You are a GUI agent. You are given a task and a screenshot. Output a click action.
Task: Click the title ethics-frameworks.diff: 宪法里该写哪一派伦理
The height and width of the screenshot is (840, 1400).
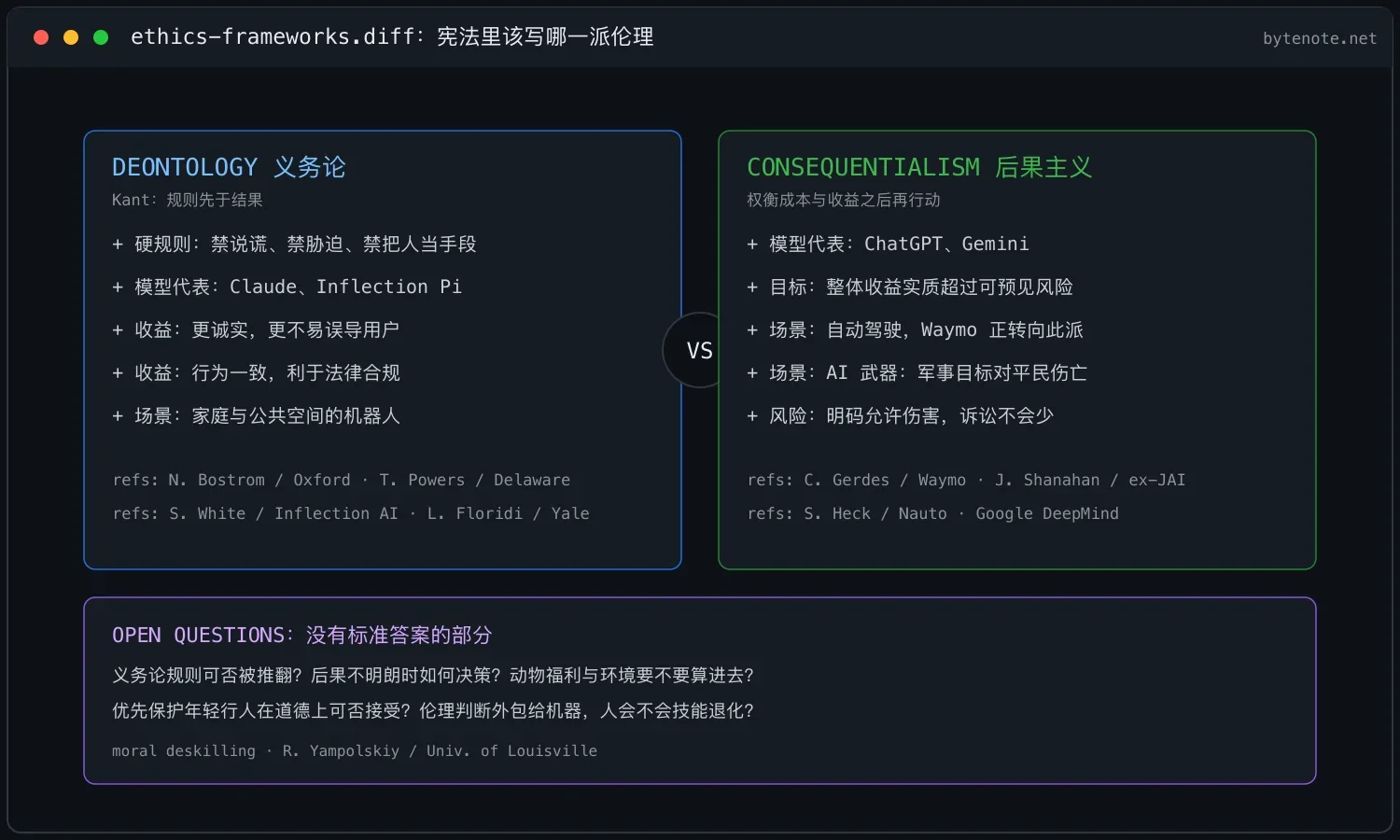coord(392,37)
